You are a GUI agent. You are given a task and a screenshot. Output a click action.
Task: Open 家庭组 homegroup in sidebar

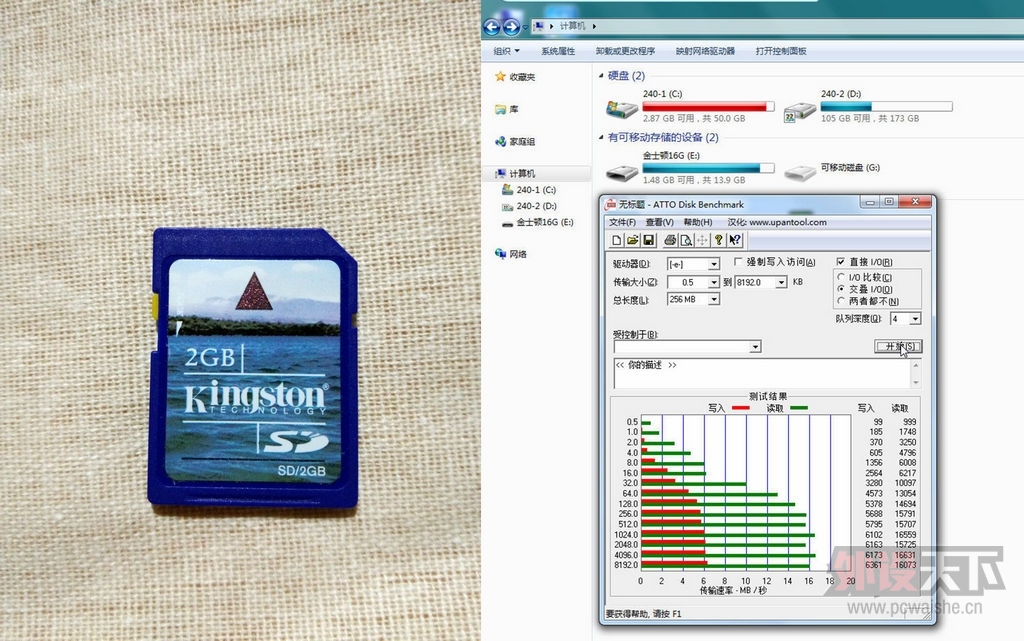pyautogui.click(x=515, y=141)
